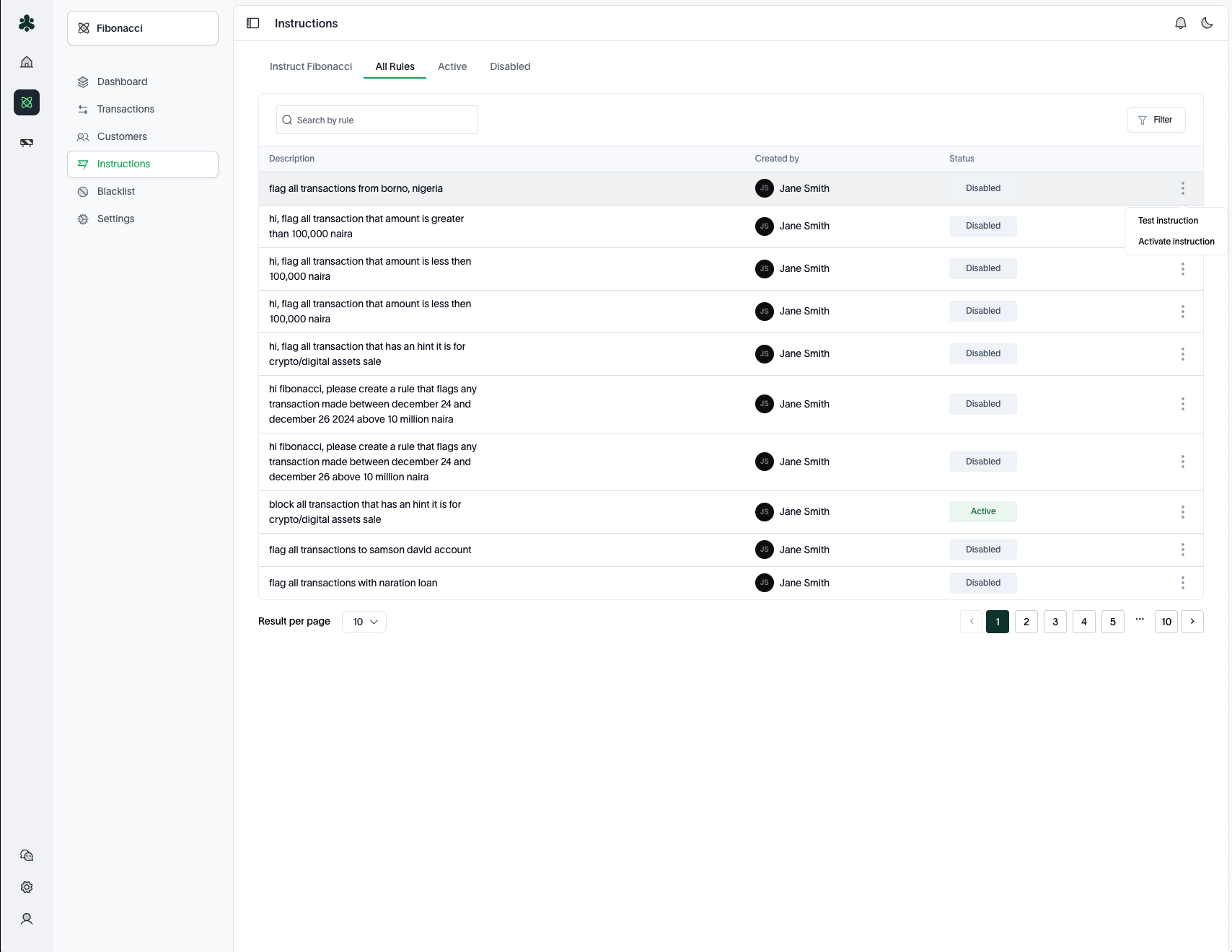Go to page 3 of results
The height and width of the screenshot is (952, 1232).
[1055, 622]
